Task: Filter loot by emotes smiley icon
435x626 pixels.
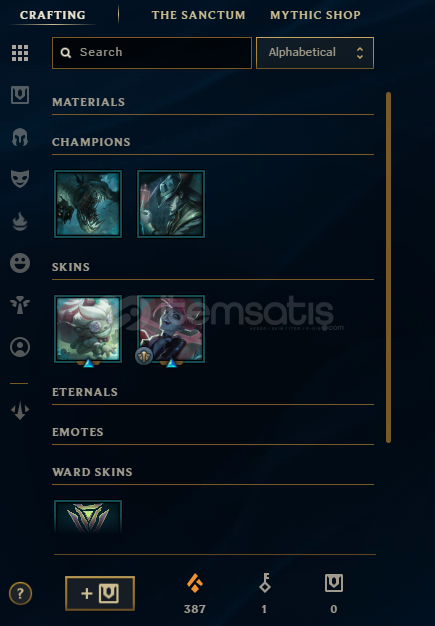Action: 20,263
